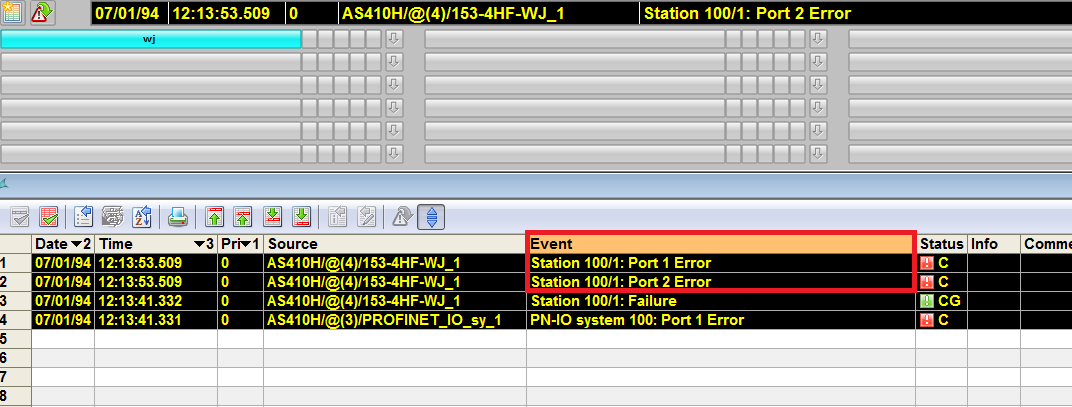Click priority '0' in the Failure row
The height and width of the screenshot is (407, 1072).
(241, 301)
